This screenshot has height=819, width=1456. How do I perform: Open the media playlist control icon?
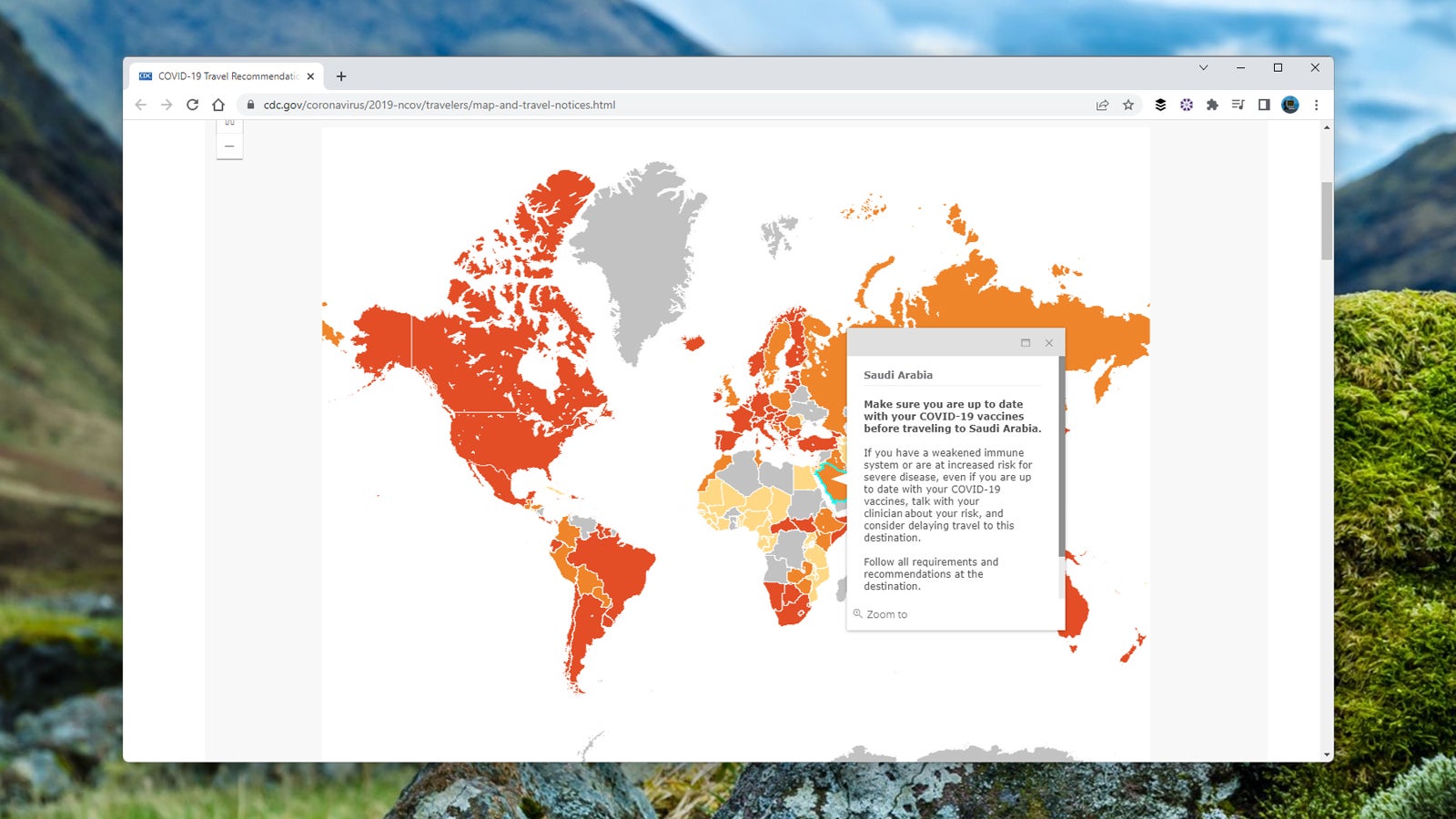(x=1239, y=105)
